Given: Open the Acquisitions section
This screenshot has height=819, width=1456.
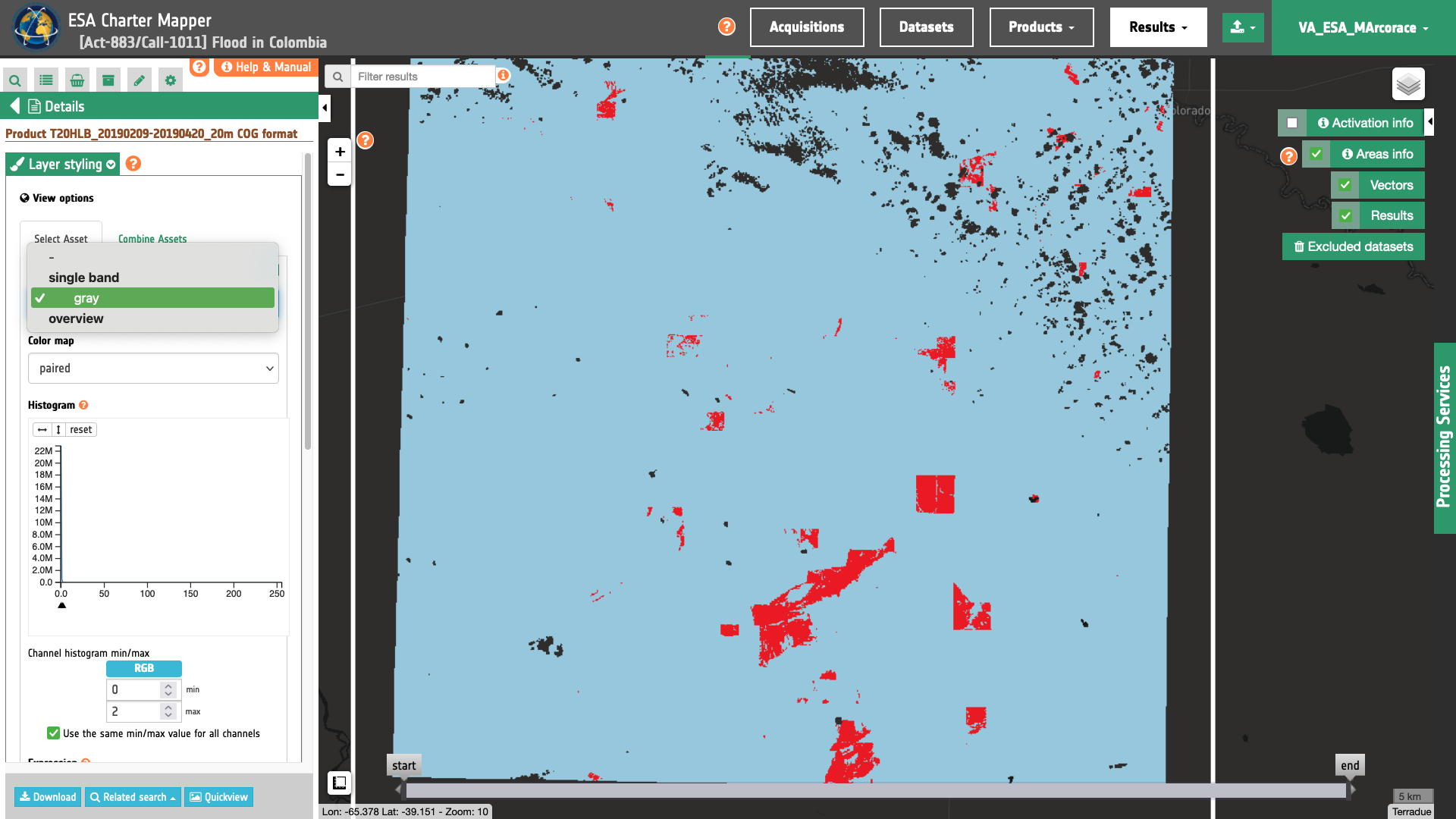Looking at the screenshot, I should [807, 27].
